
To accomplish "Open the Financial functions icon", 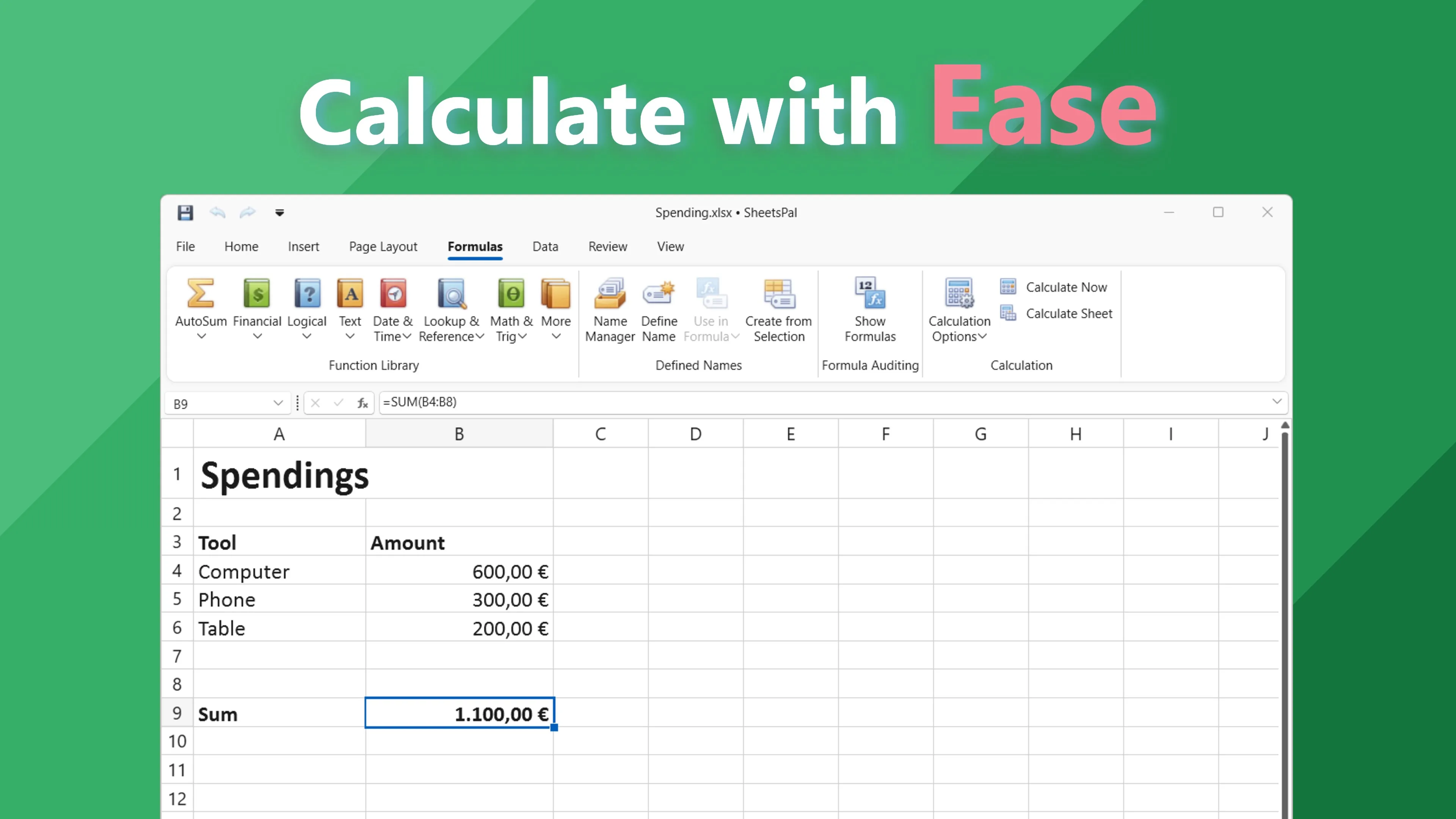I will point(257,293).
